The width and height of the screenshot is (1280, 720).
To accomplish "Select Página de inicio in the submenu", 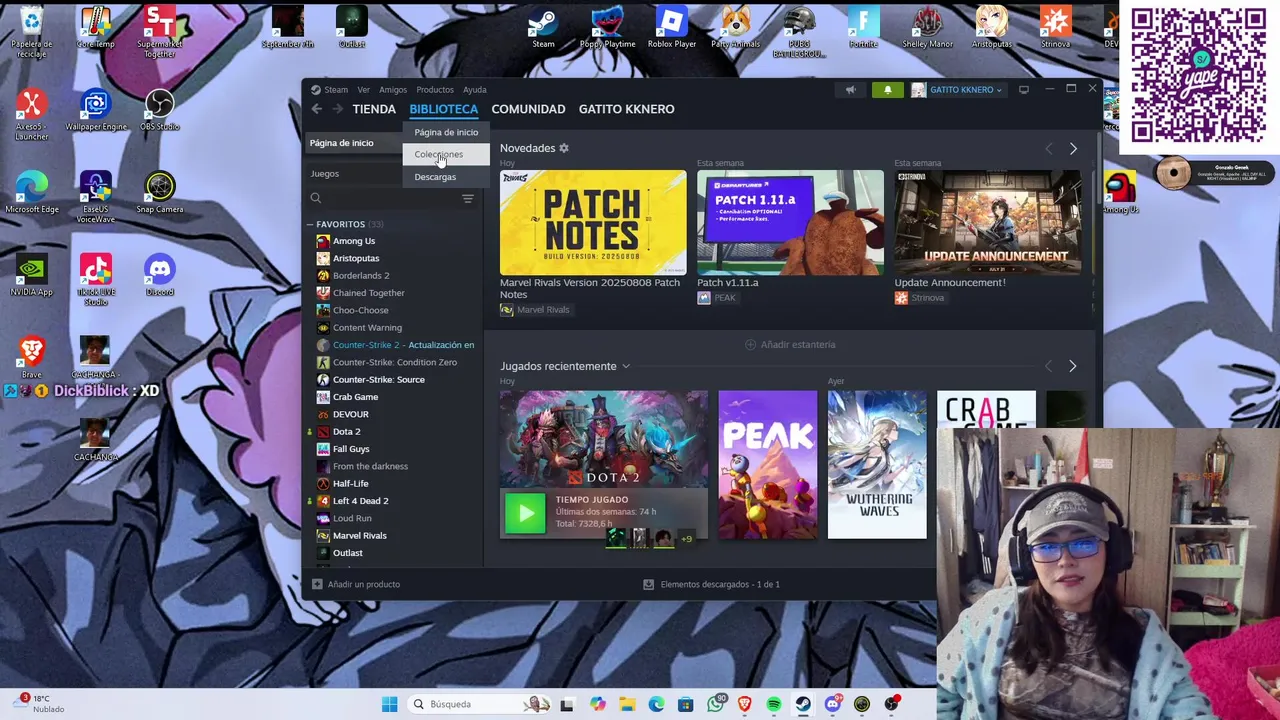I will point(446,132).
